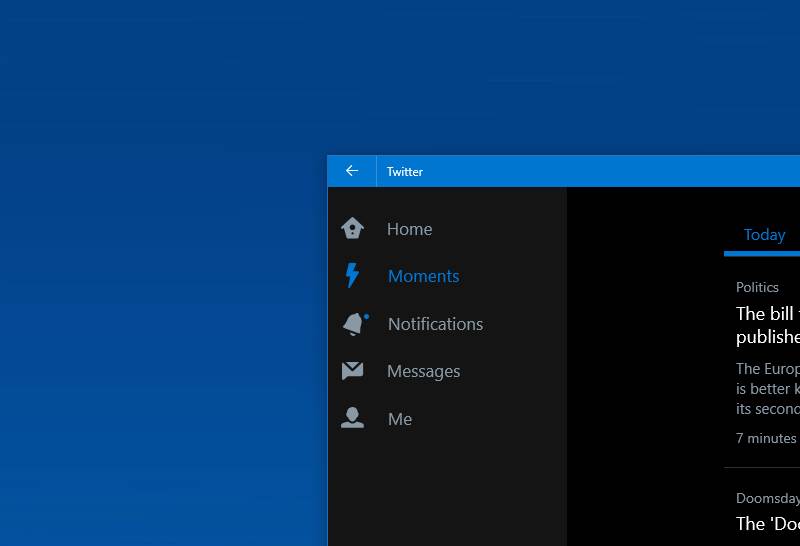Go to Home via its text label
Screen dimensions: 800x546
409,229
